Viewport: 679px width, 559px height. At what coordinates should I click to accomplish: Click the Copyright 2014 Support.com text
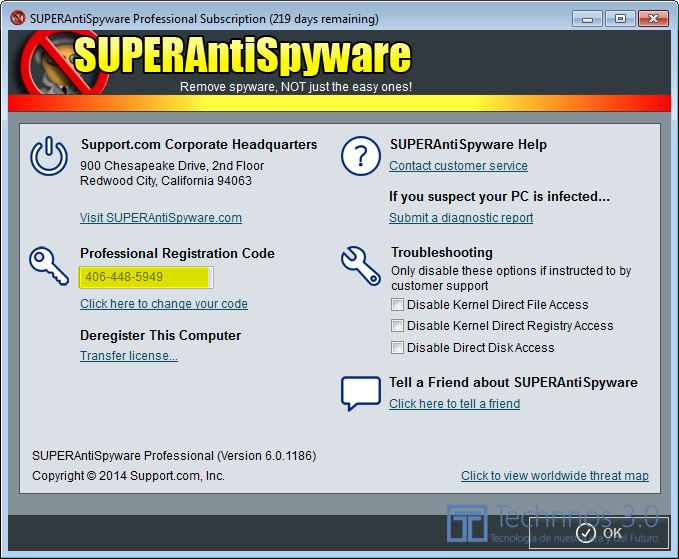128,476
